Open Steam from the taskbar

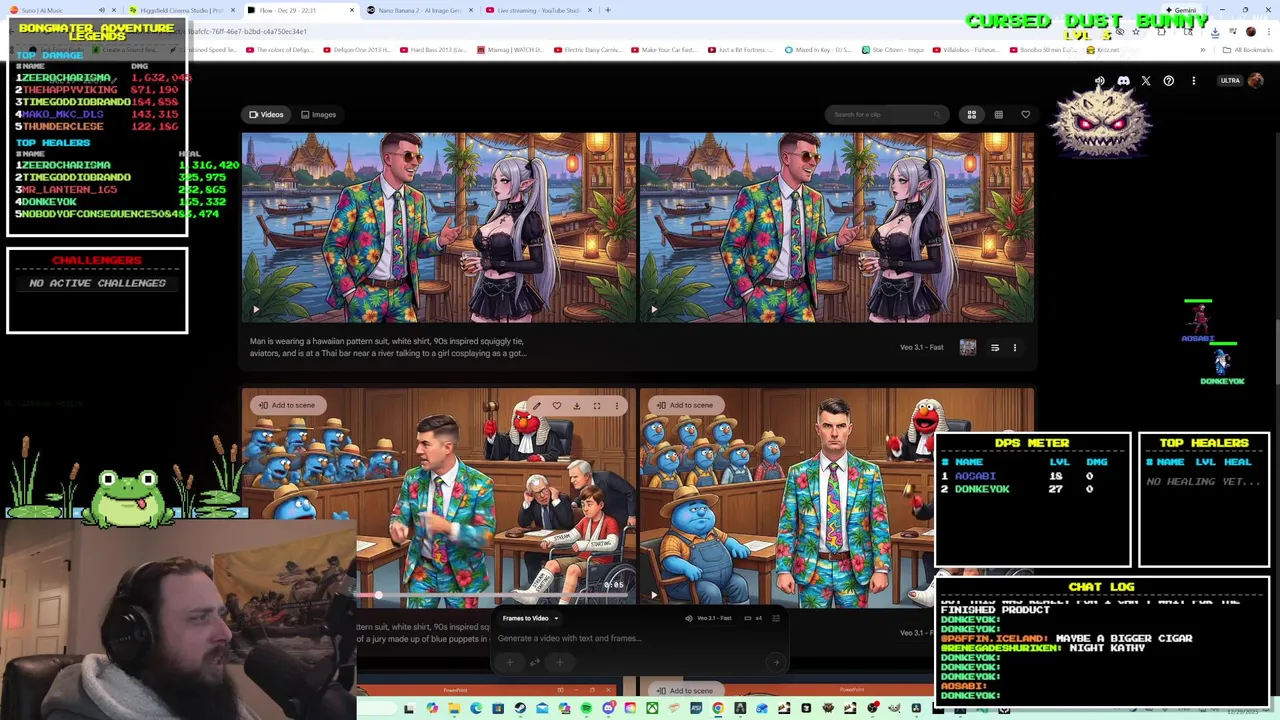pos(520,708)
